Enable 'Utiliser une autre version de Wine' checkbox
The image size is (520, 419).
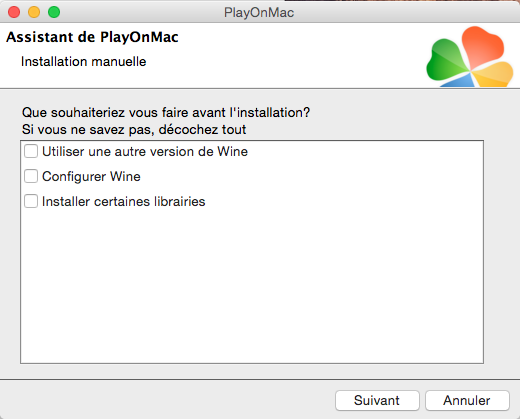click(x=31, y=151)
